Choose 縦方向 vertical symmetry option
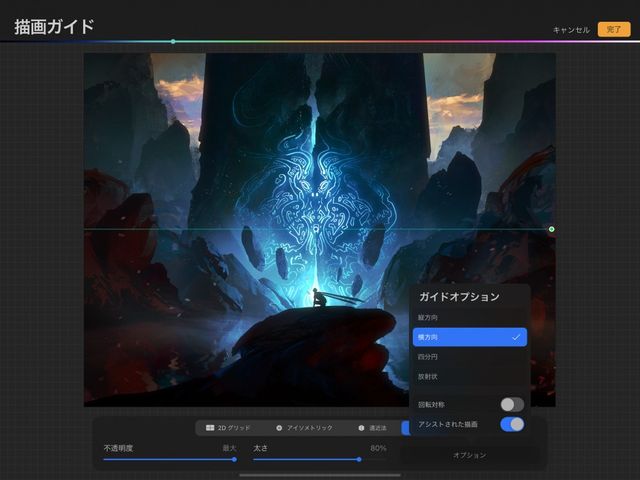The image size is (640, 480). pos(470,318)
